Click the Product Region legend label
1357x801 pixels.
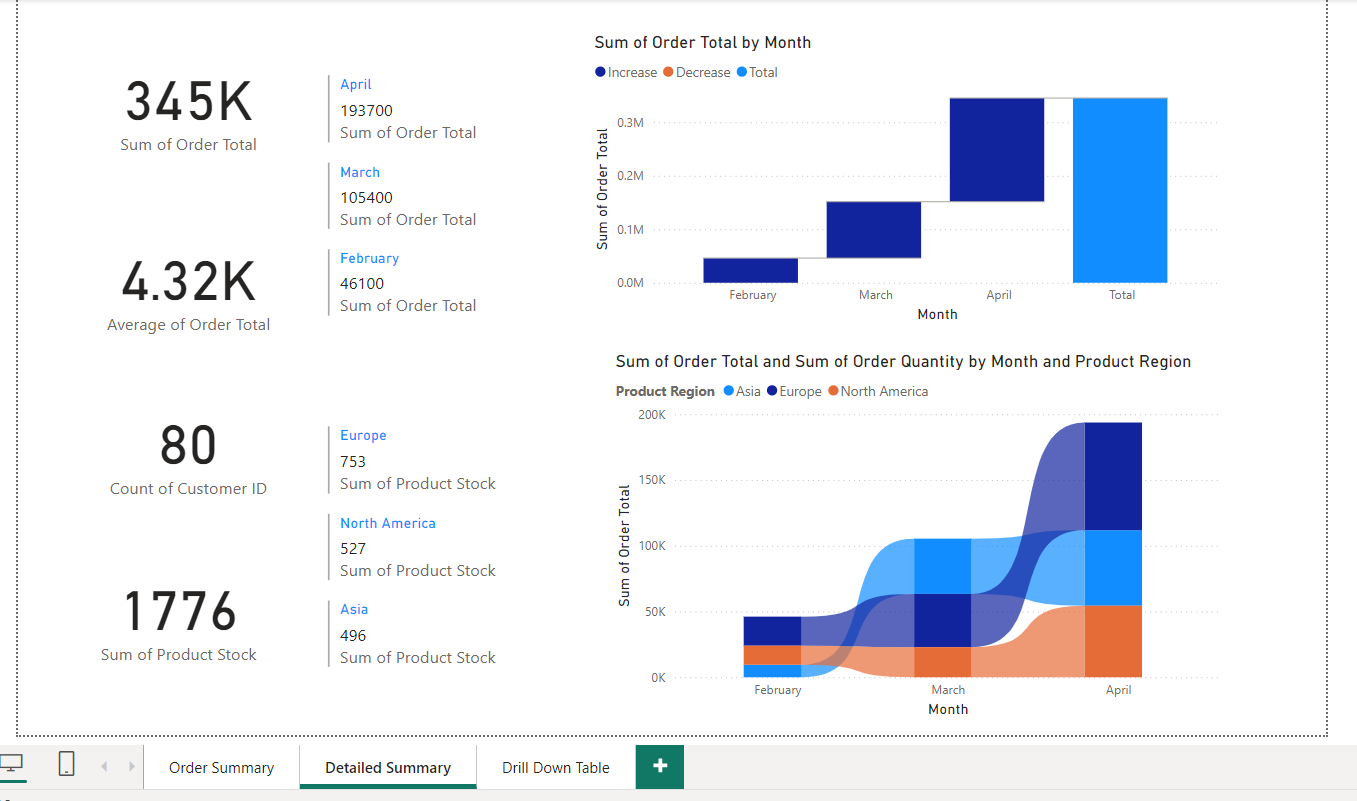[665, 391]
